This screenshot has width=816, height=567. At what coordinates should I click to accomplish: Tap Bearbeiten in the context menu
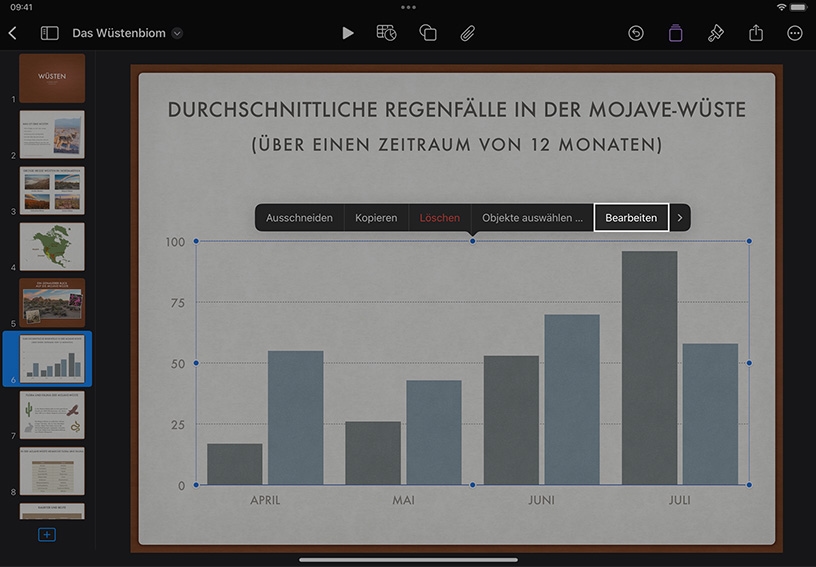click(x=631, y=217)
